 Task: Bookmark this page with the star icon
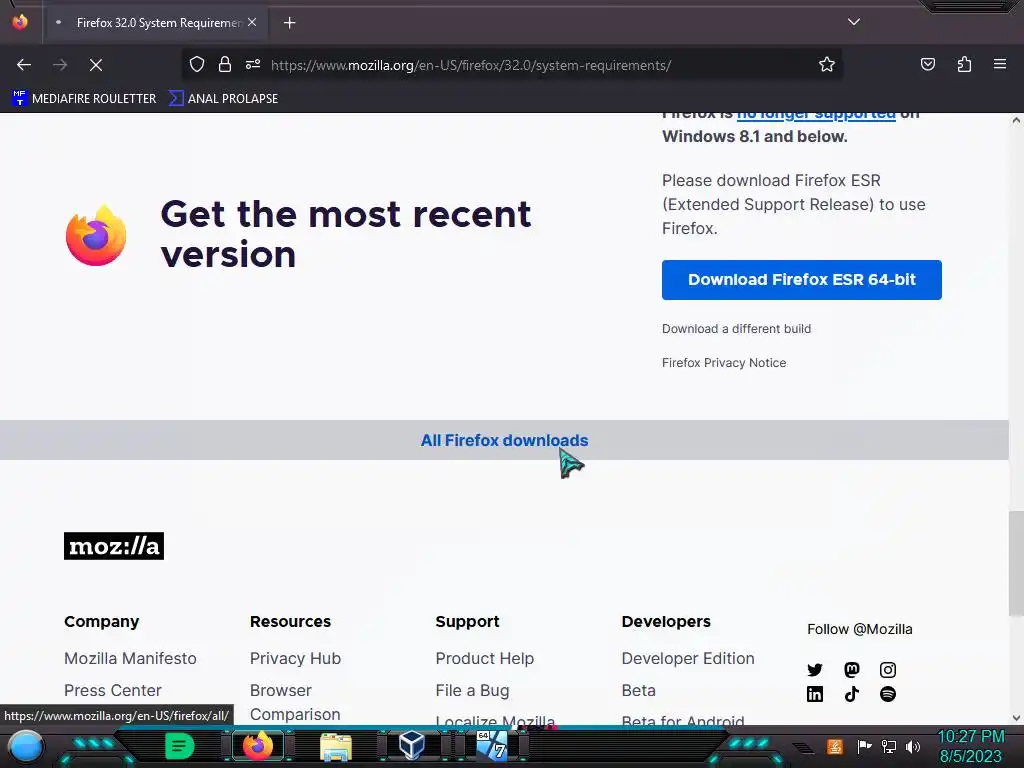[x=827, y=65]
